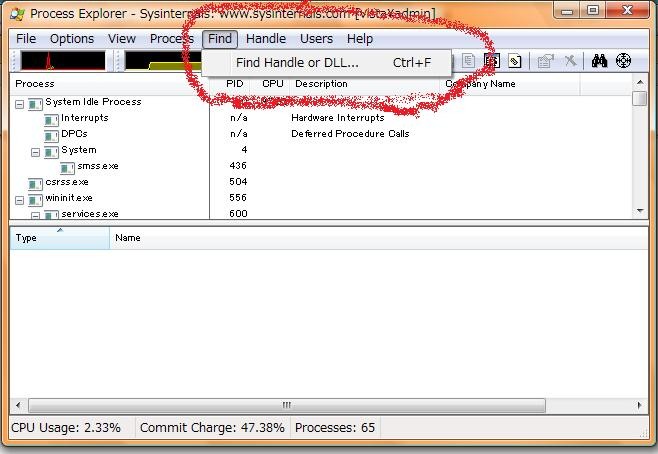This screenshot has width=658, height=454.
Task: Click the lower pane scroll left arrow
Action: click(18, 405)
